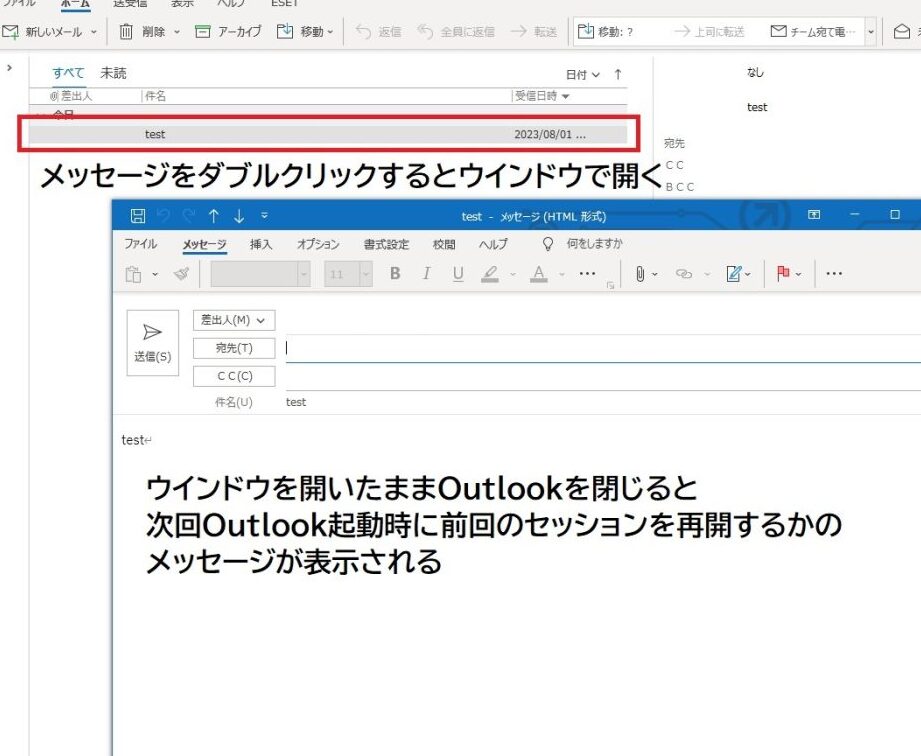Show 未読 unread messages filter
This screenshot has height=756, width=921.
click(x=113, y=74)
